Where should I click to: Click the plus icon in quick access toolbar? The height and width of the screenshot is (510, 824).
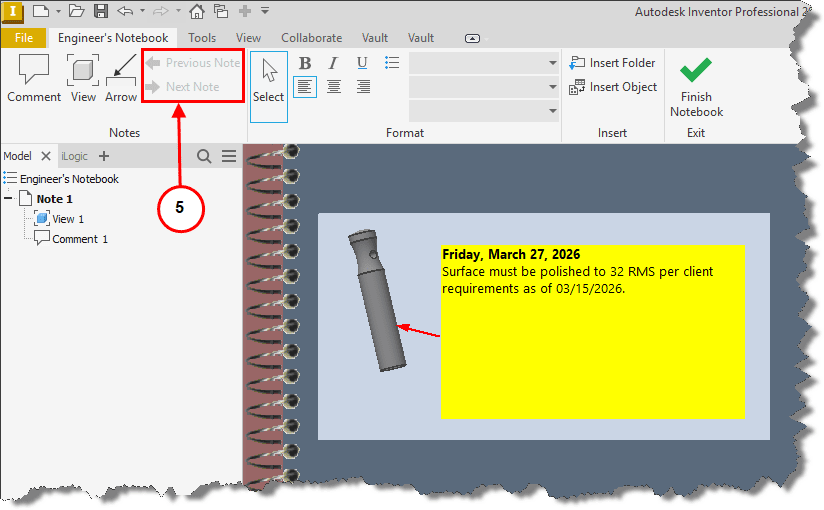[x=244, y=11]
